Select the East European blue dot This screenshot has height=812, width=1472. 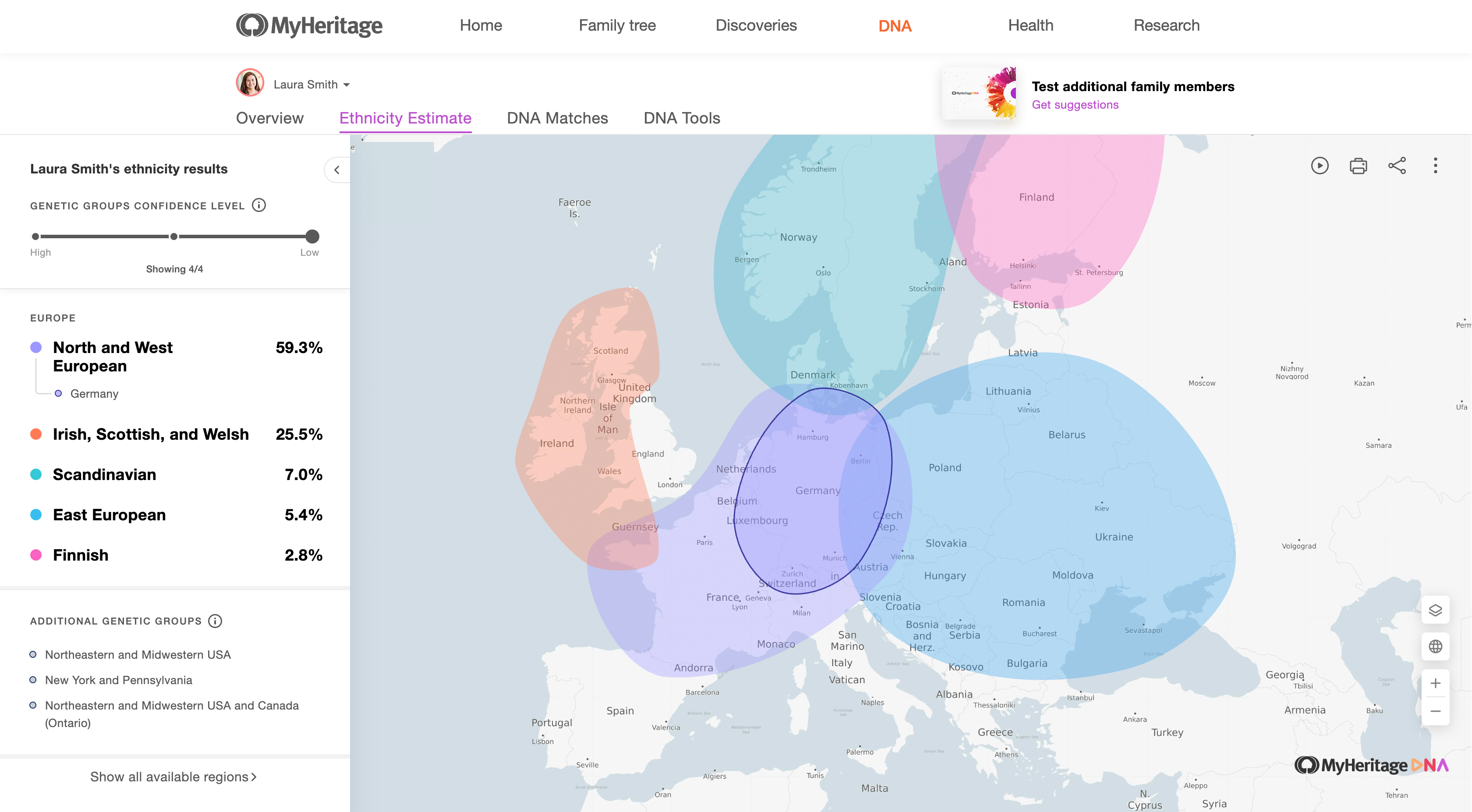36,515
